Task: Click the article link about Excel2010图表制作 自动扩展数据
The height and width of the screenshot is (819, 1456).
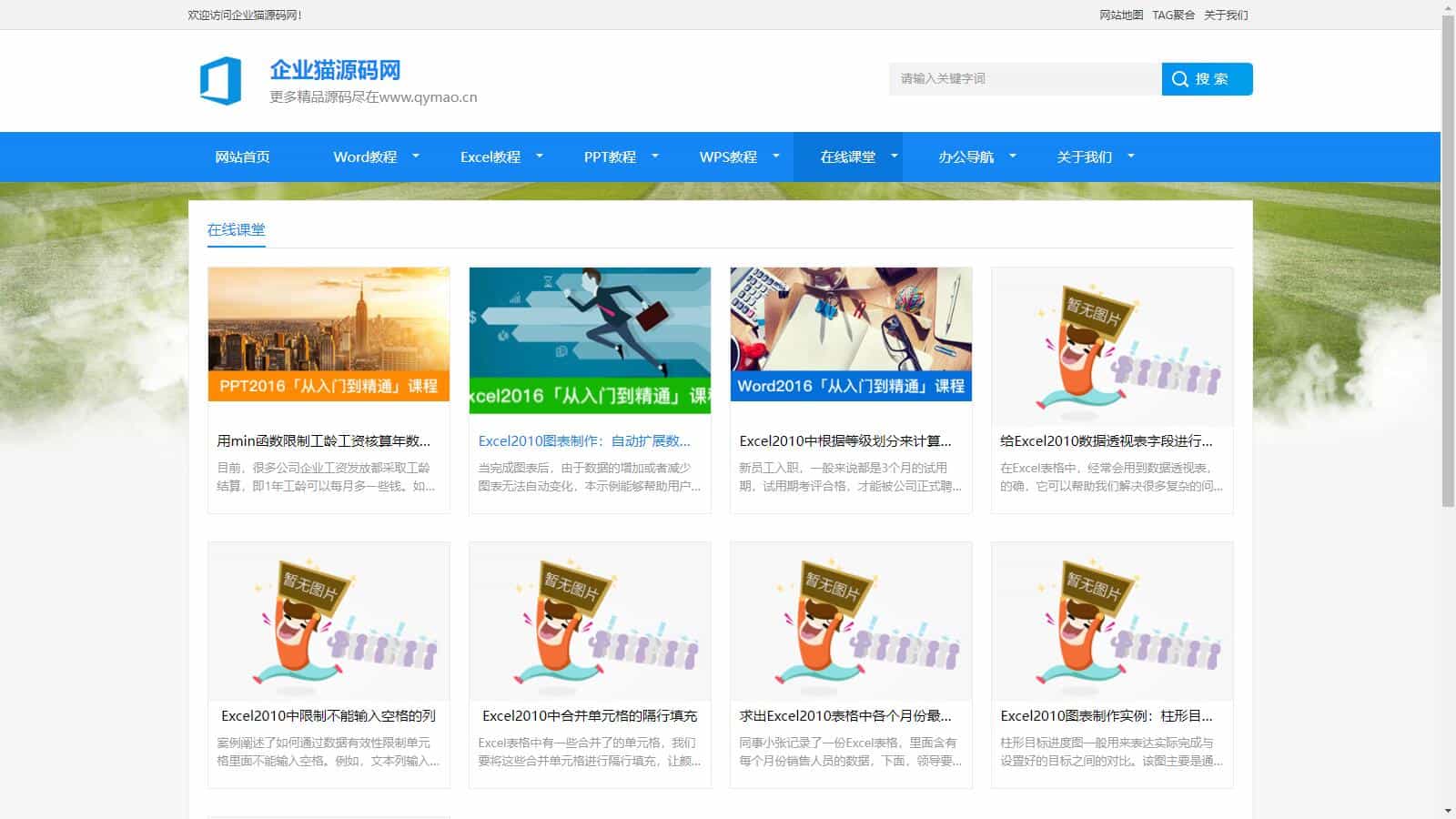Action: 584,441
